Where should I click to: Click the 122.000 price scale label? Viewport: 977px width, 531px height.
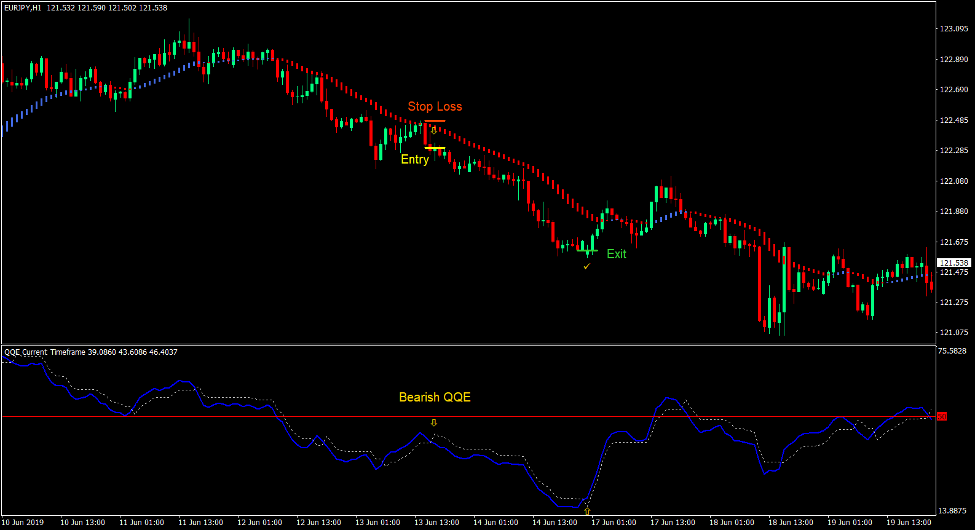[x=954, y=181]
